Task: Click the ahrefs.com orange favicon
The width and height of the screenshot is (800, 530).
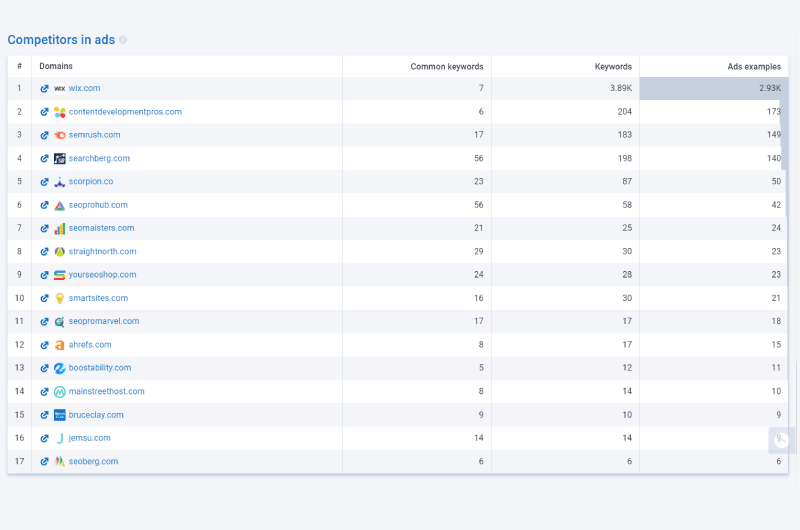Action: (60, 345)
